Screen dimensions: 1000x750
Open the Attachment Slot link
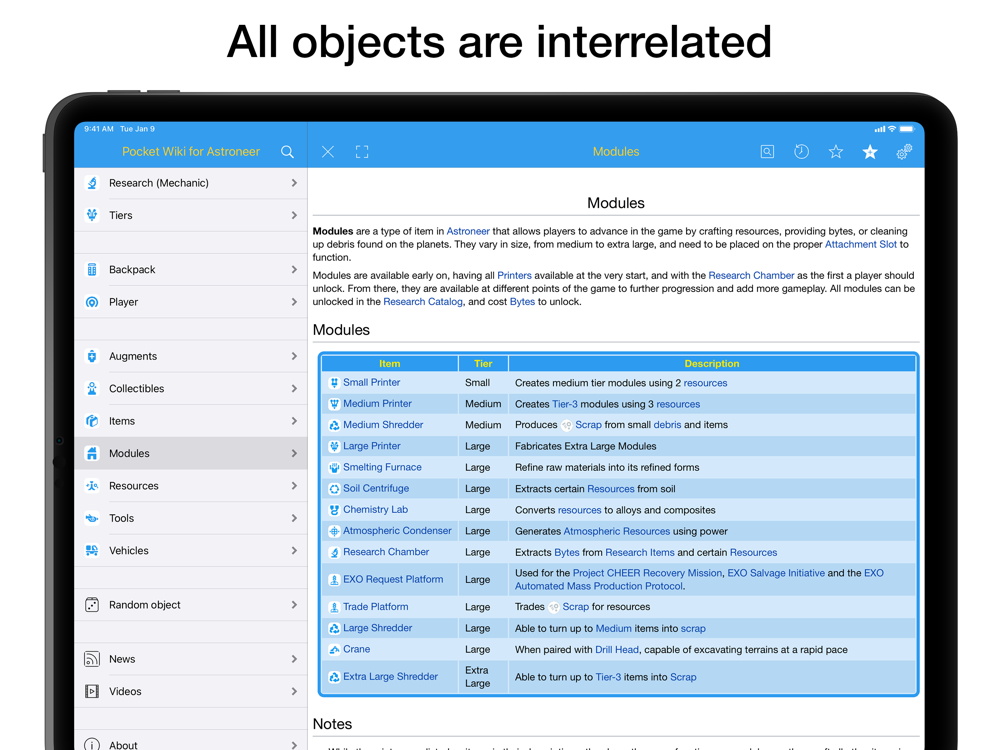861,244
